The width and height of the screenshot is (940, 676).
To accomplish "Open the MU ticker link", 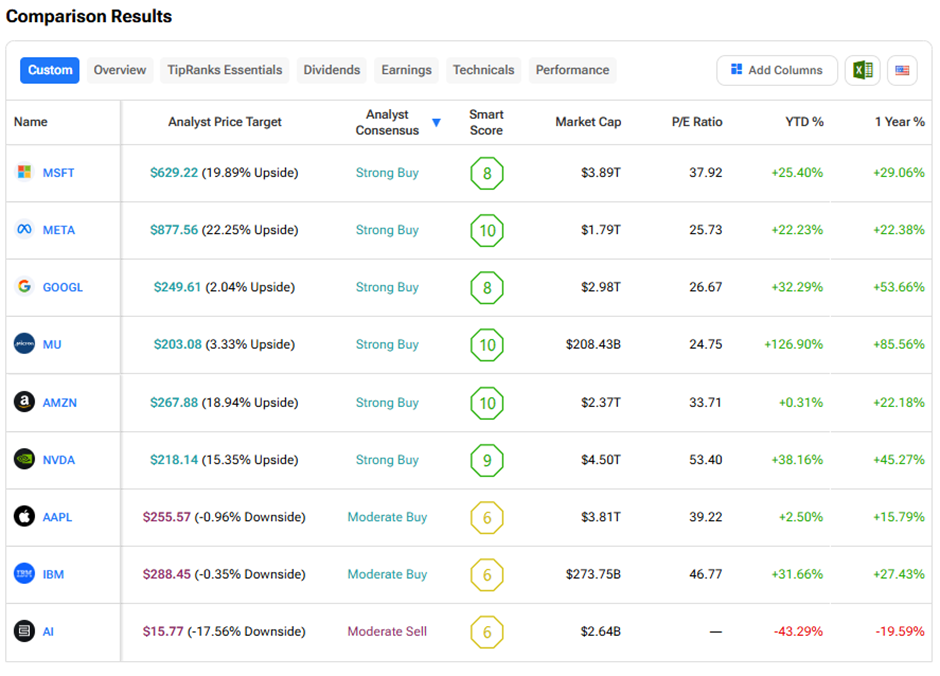I will pos(52,344).
